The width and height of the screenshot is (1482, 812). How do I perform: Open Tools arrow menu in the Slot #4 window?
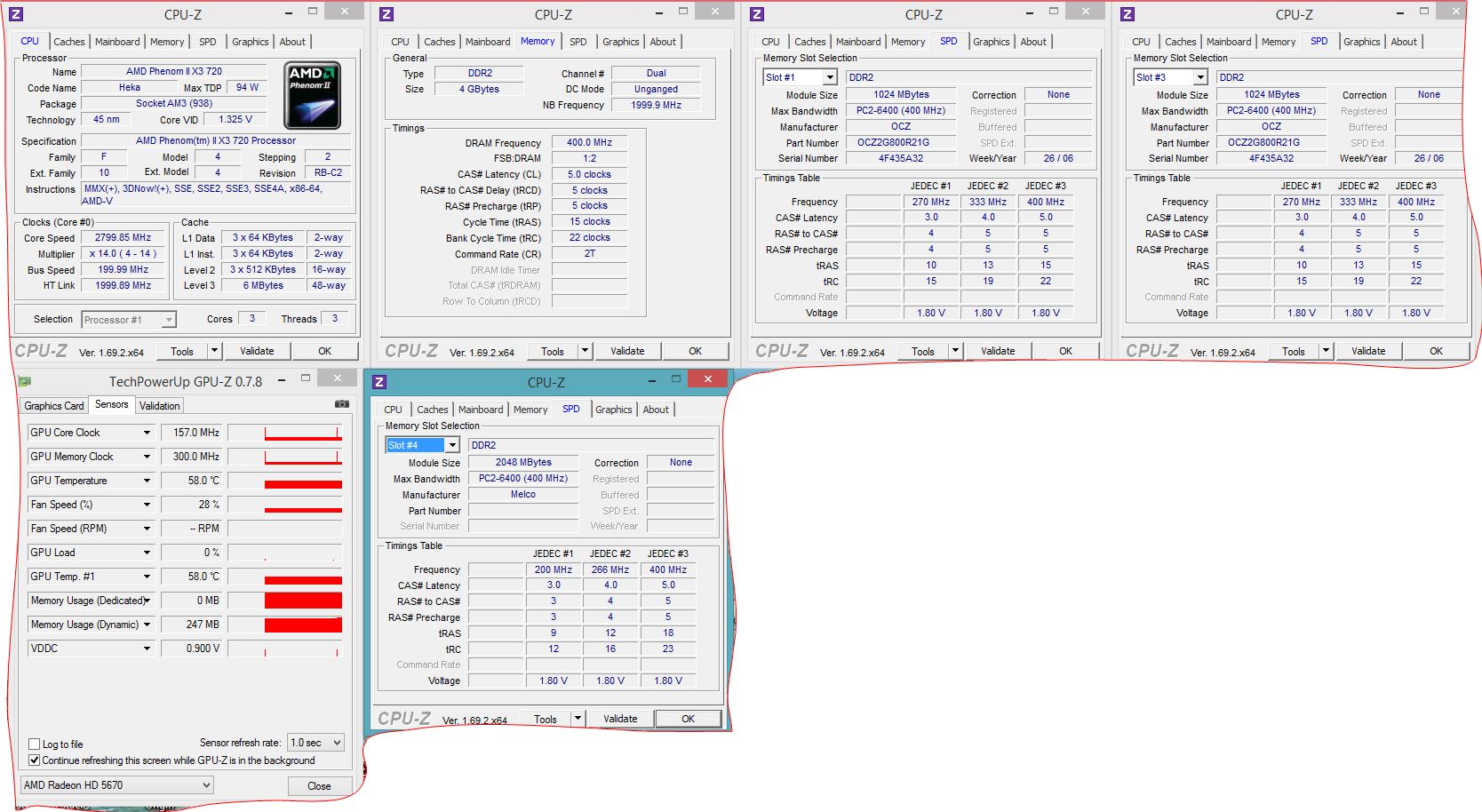[x=578, y=719]
